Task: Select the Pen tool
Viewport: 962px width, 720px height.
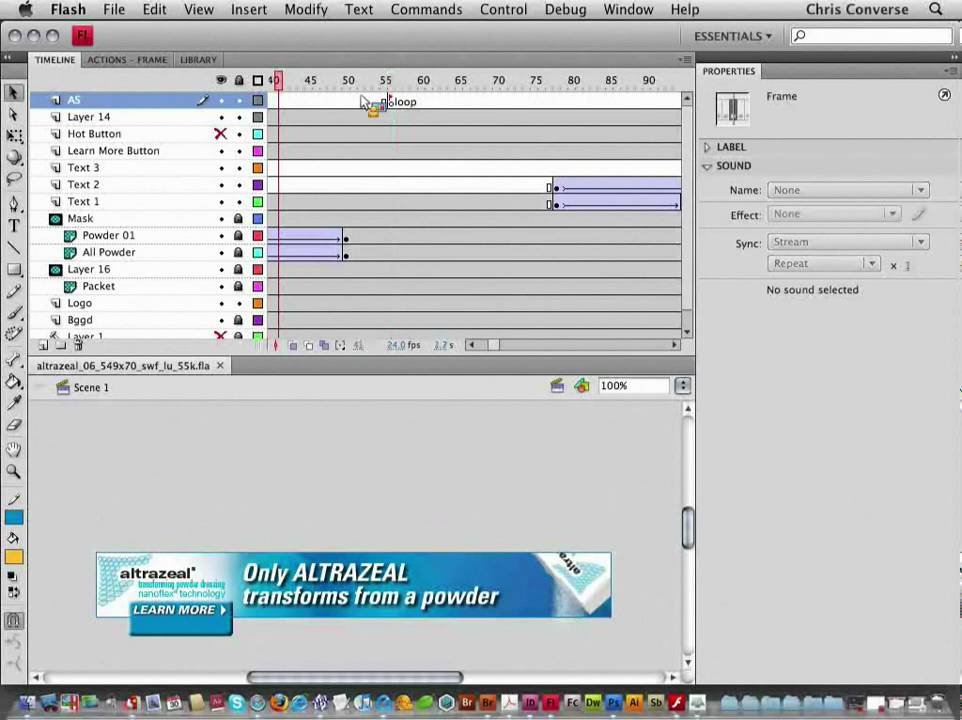Action: coord(13,204)
